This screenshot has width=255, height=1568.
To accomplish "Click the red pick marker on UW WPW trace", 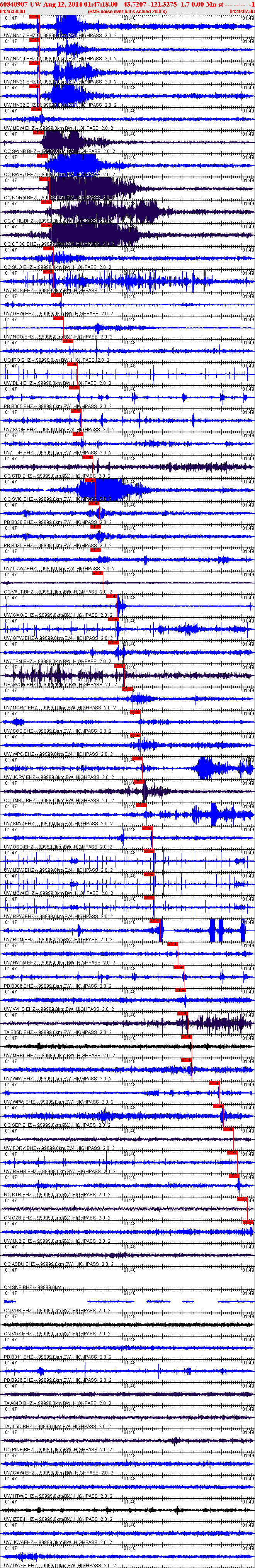I will point(214,1082).
